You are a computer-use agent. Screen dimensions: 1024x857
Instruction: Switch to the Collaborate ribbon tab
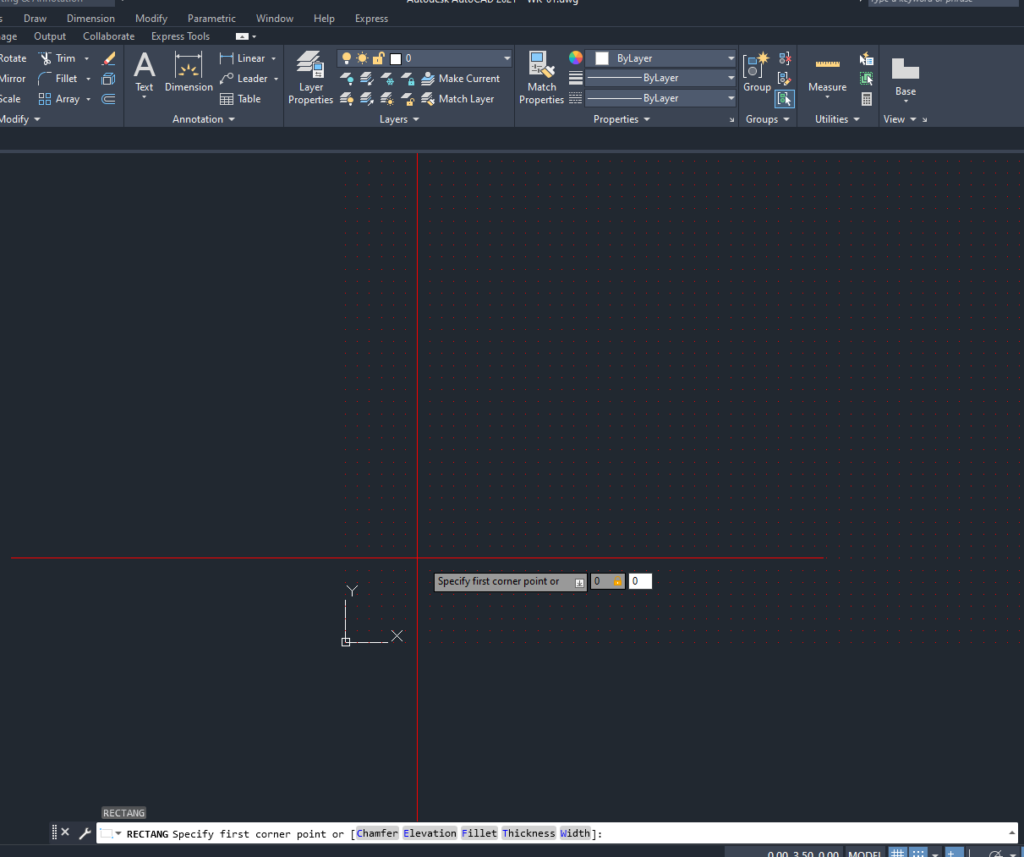[108, 36]
